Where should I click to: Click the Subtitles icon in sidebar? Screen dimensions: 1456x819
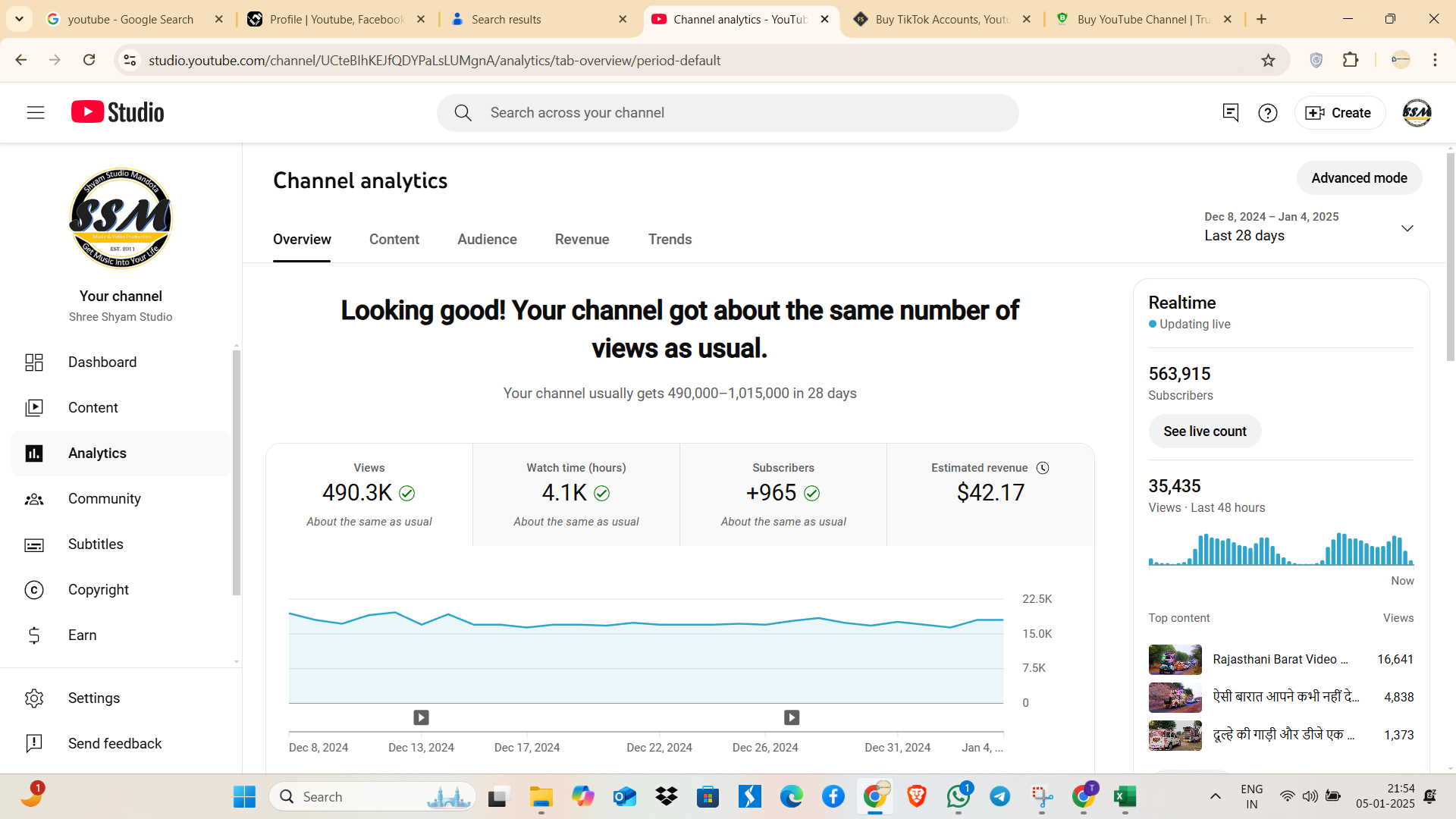tap(34, 544)
